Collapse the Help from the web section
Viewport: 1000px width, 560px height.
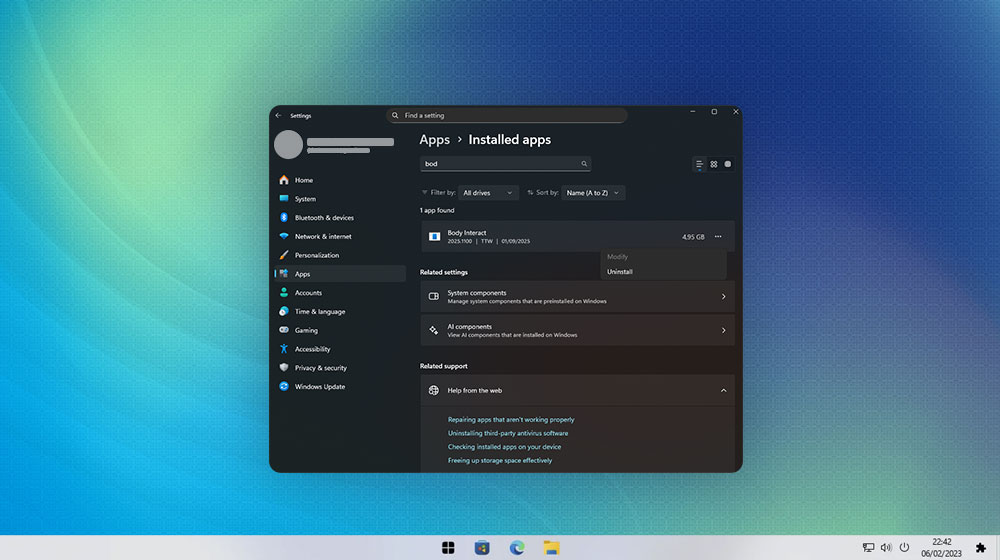[723, 390]
